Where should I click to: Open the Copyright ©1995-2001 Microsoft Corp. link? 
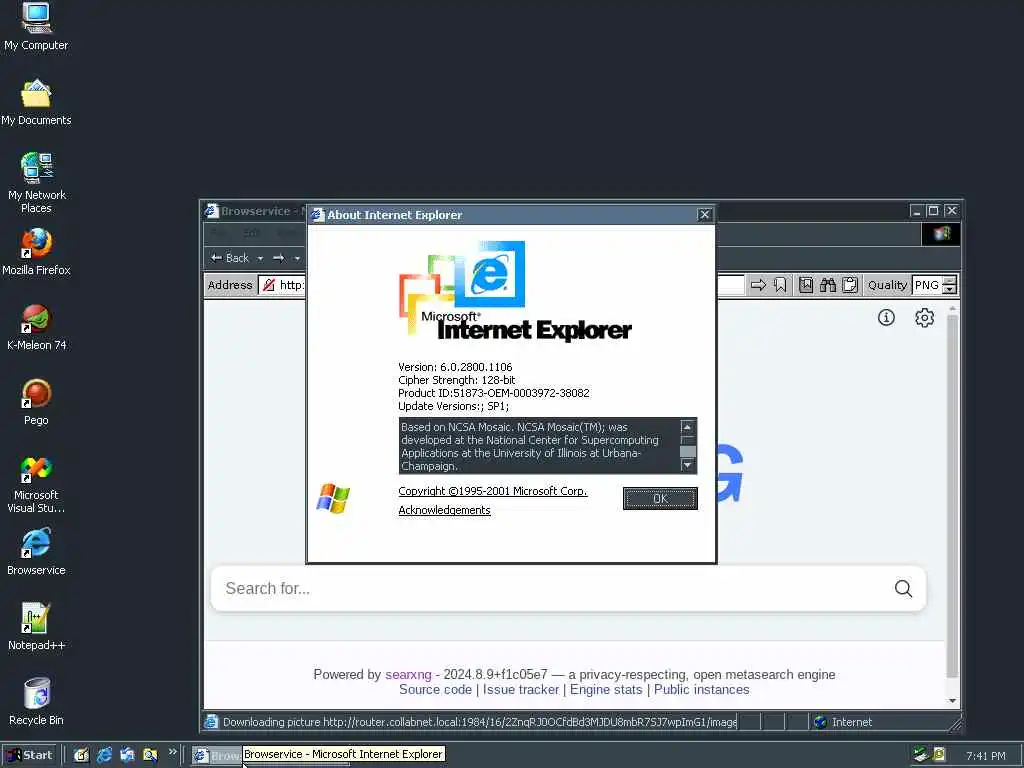[x=492, y=491]
